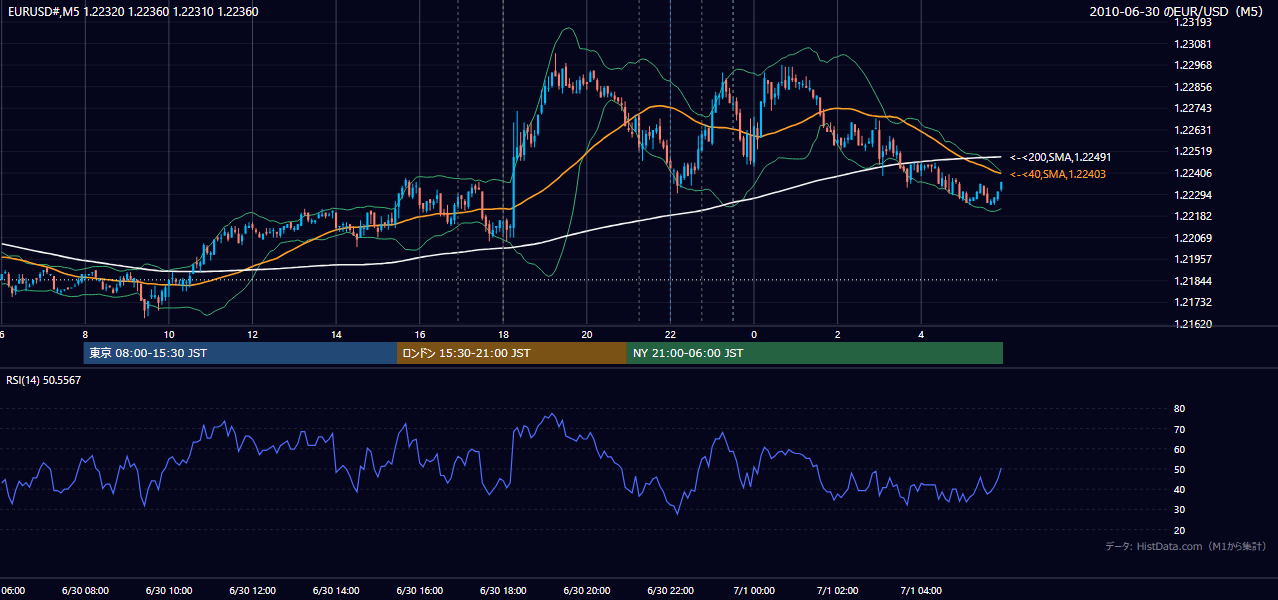
Task: Click price axis label 1.22968
Action: 1192,65
